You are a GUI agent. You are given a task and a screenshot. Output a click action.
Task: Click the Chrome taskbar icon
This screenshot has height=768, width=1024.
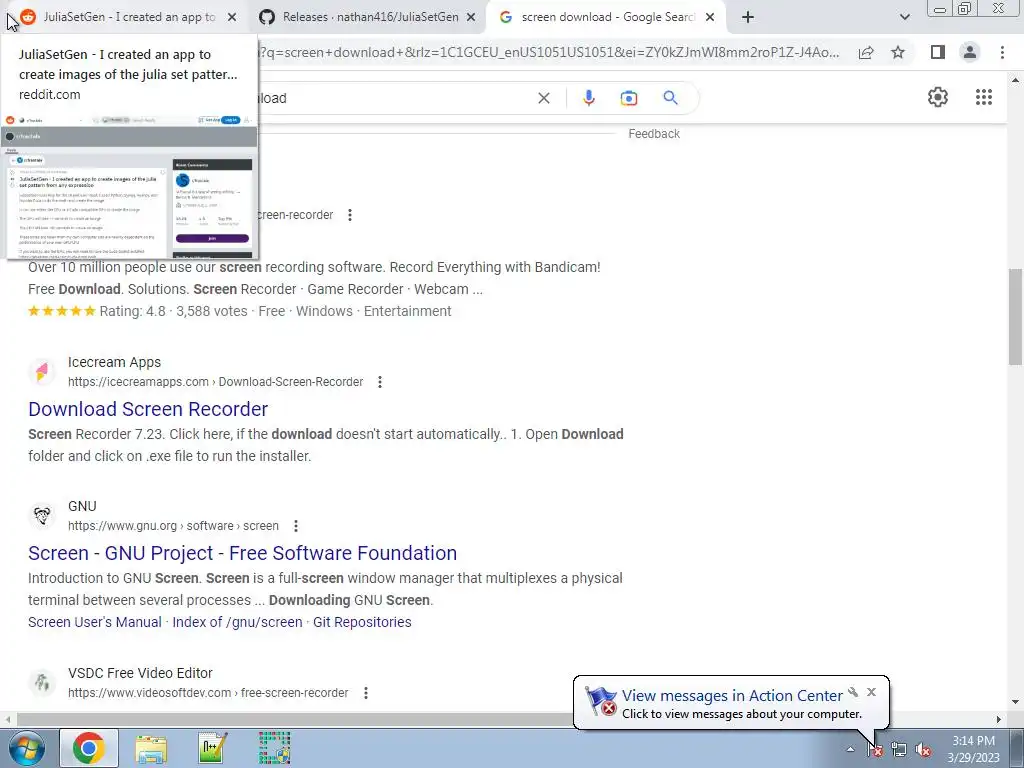(x=89, y=748)
